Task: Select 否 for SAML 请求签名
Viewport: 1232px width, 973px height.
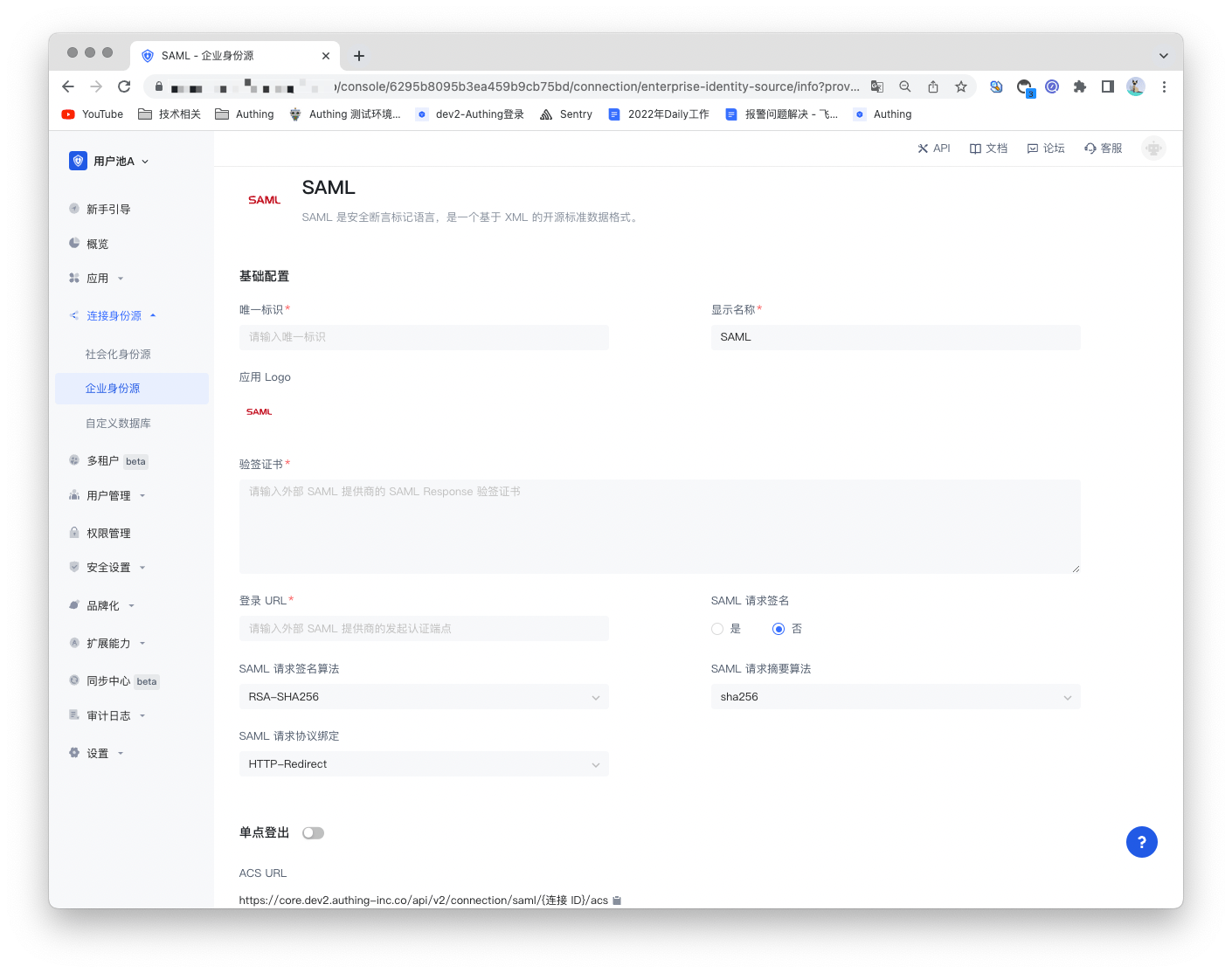Action: click(x=779, y=629)
